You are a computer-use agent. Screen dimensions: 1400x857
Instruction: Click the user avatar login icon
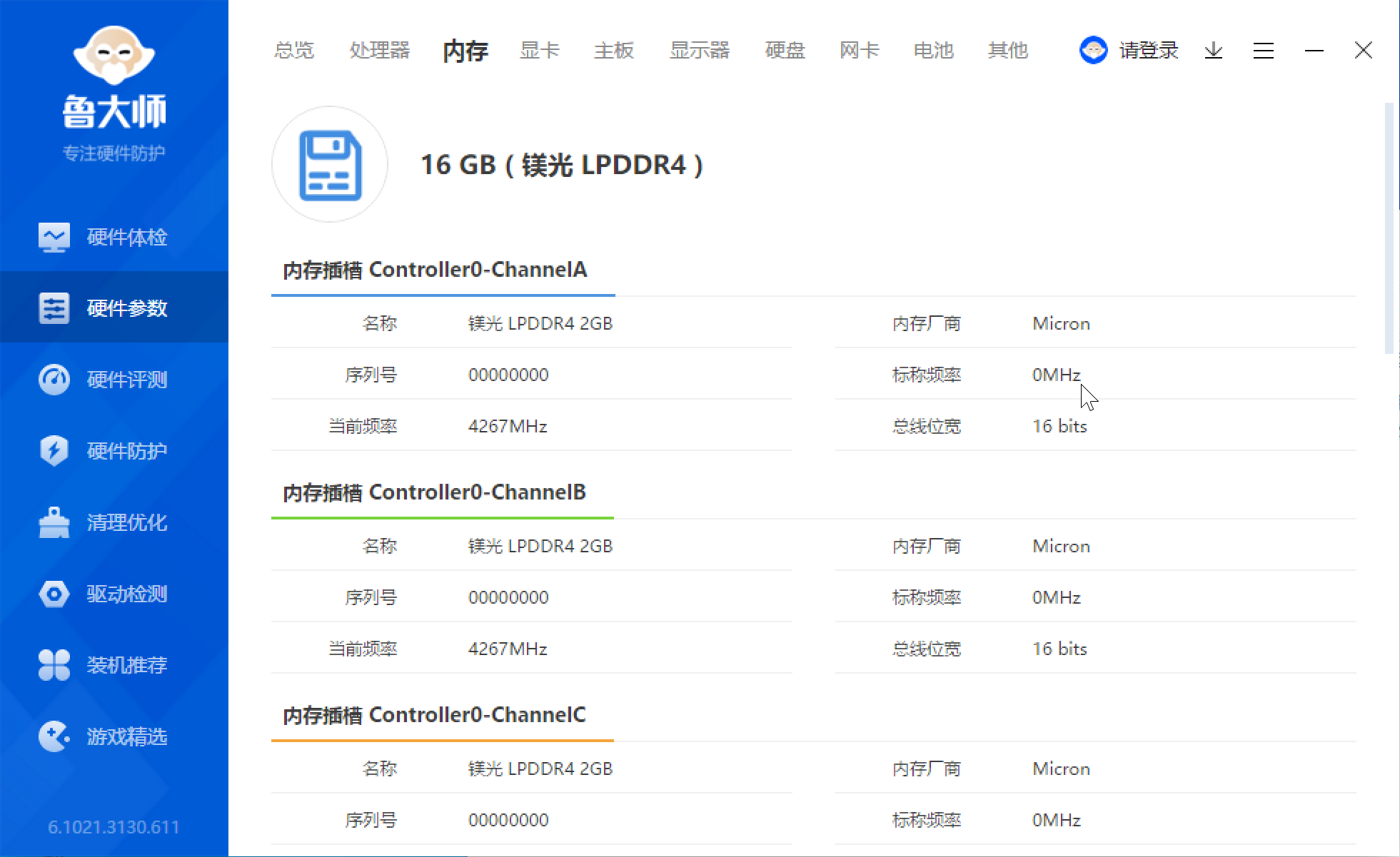pos(1093,50)
